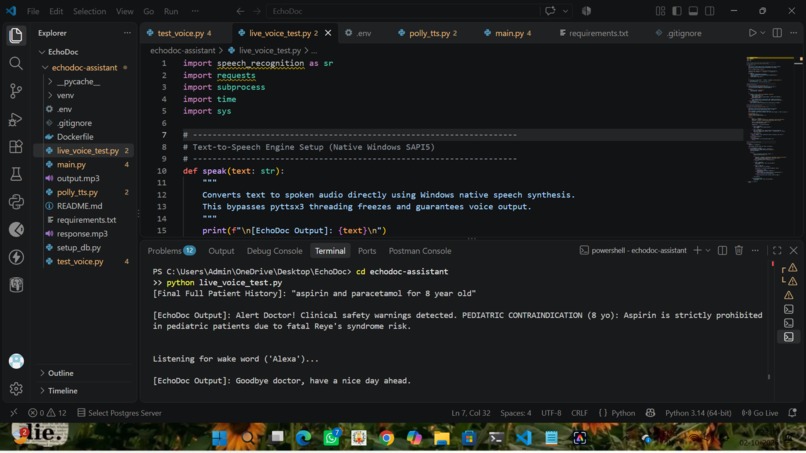Click the editor minimap
The image size is (806, 453).
[x=770, y=118]
